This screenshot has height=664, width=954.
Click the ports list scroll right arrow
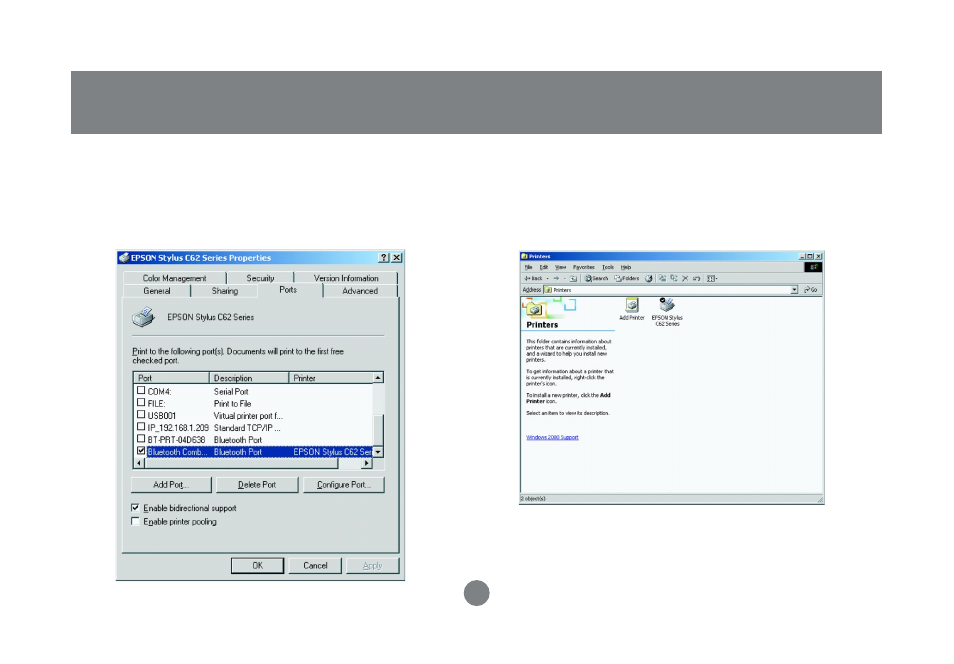pyautogui.click(x=366, y=463)
